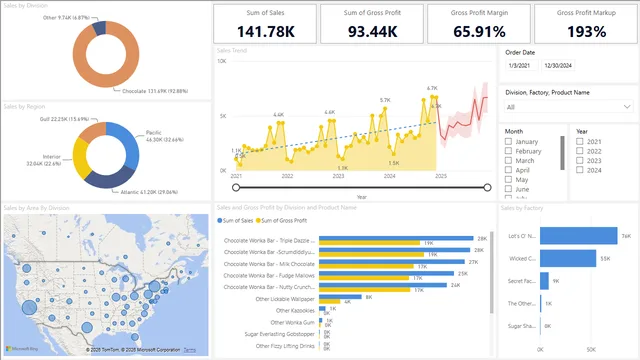Click Other Lickable Wallpaper sales bar
Image resolution: width=640 pixels, height=360 pixels.
(340, 297)
